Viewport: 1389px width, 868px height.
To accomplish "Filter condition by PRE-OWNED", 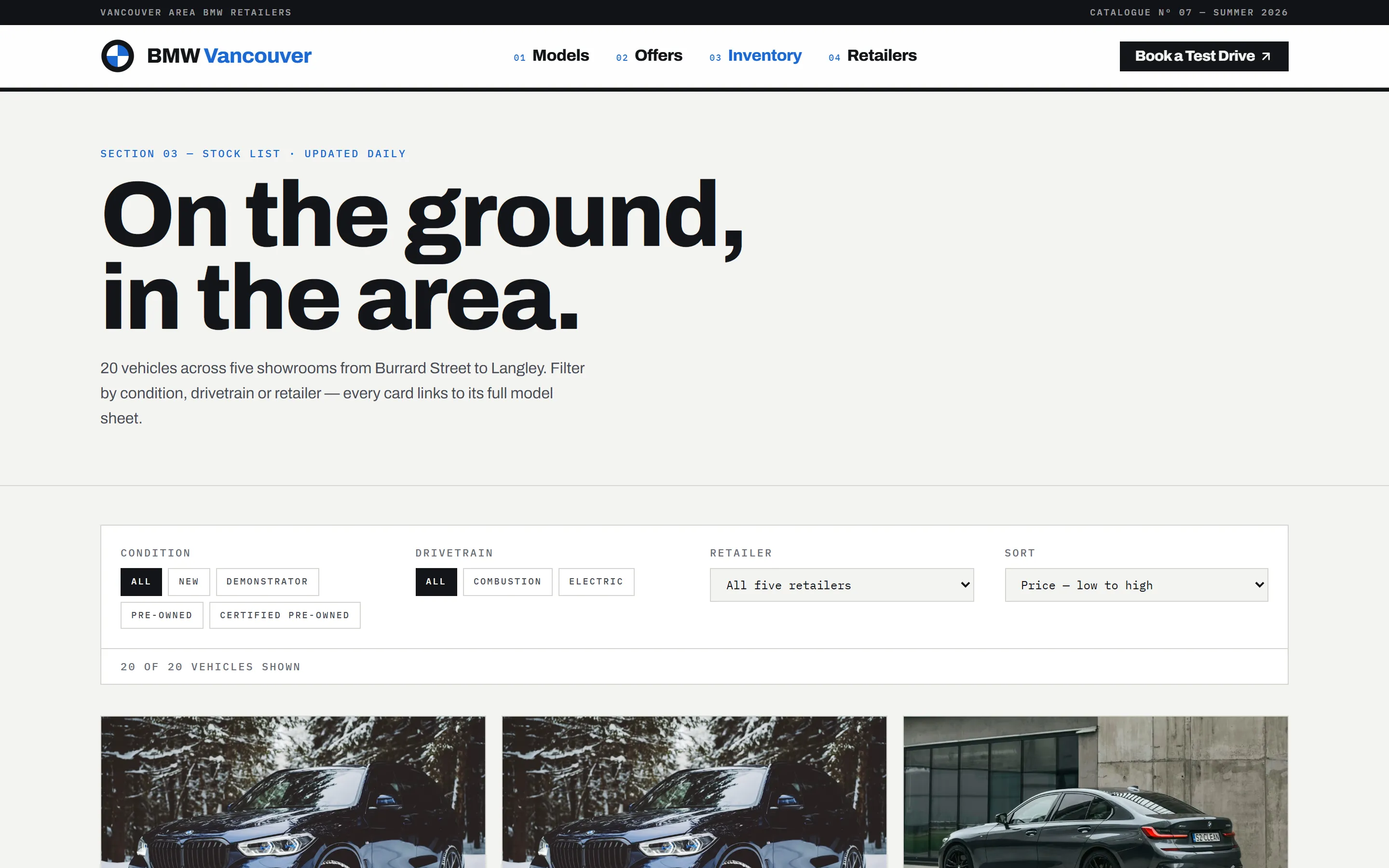I will 162,615.
